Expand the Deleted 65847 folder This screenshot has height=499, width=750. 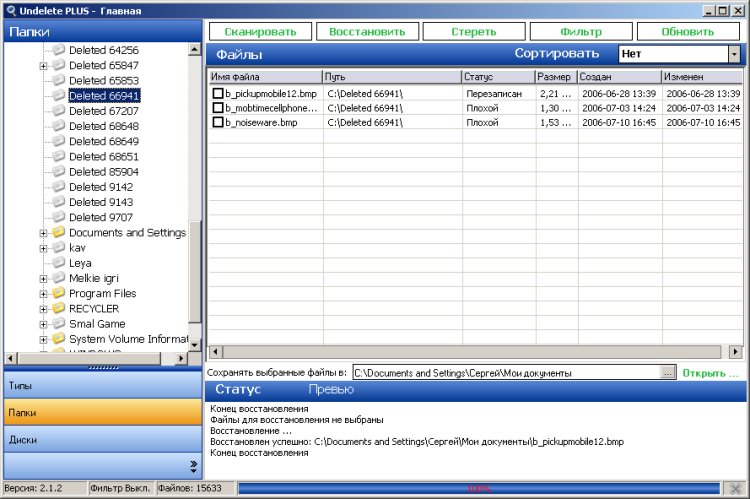click(x=44, y=66)
